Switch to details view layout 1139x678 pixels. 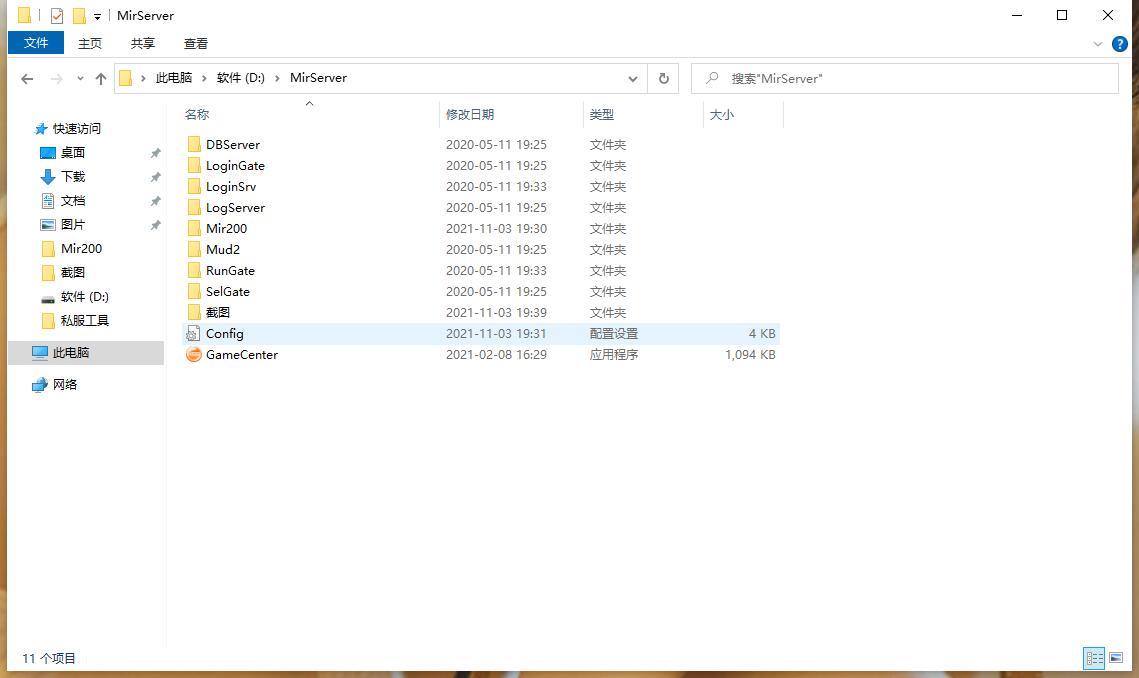[x=1094, y=658]
